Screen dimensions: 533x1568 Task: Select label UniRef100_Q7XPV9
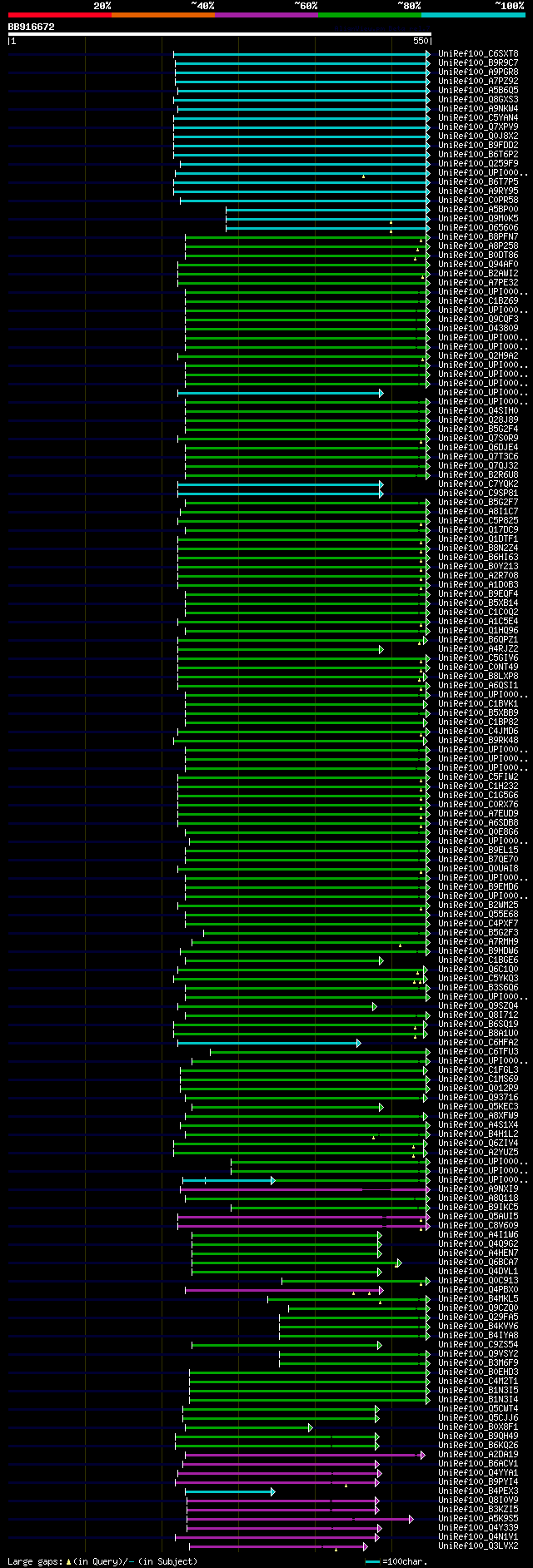[478, 127]
